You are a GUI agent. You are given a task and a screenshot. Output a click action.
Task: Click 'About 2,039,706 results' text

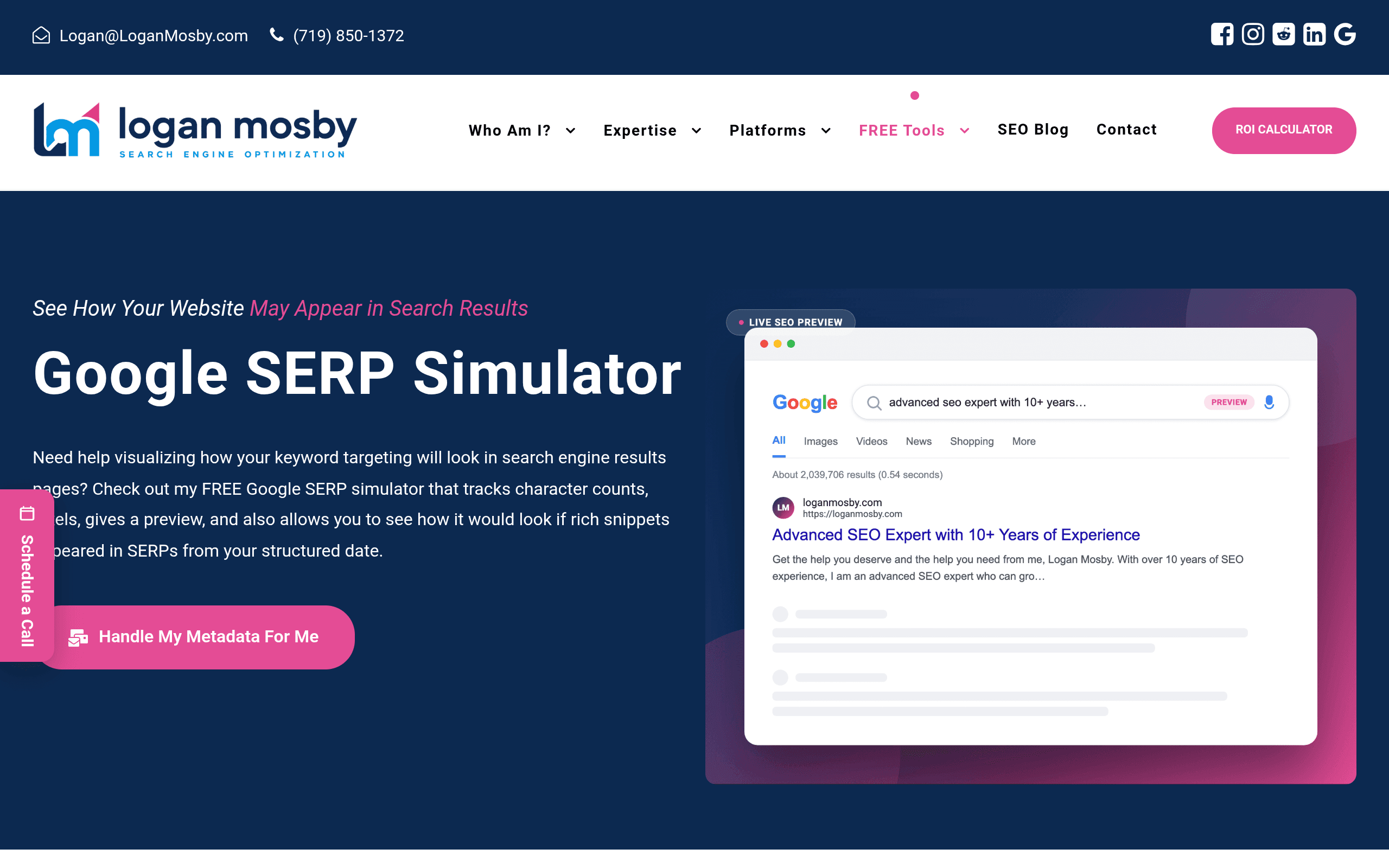(x=857, y=475)
